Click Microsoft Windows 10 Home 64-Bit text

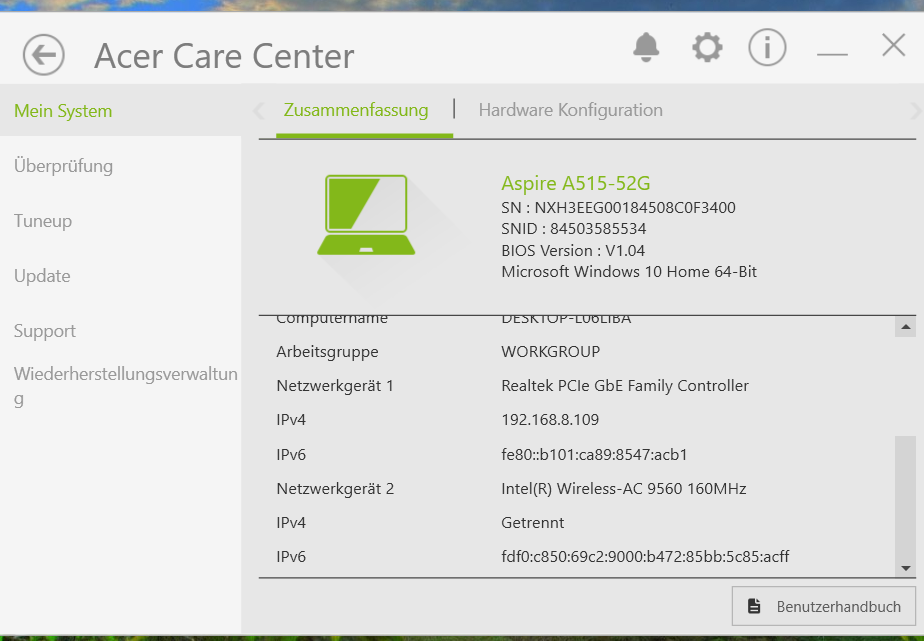coord(629,272)
